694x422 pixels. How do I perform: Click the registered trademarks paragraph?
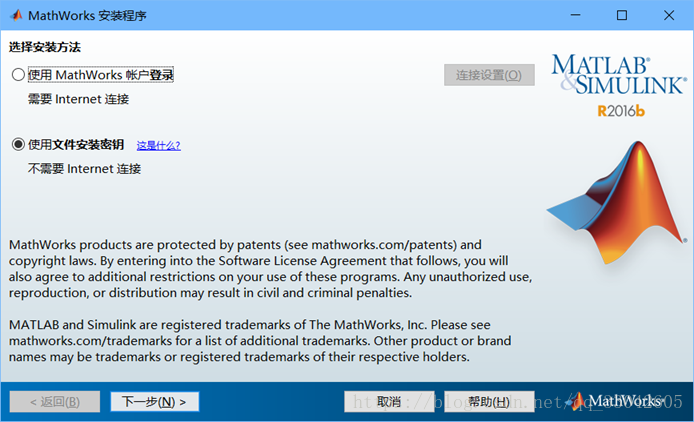[x=260, y=341]
